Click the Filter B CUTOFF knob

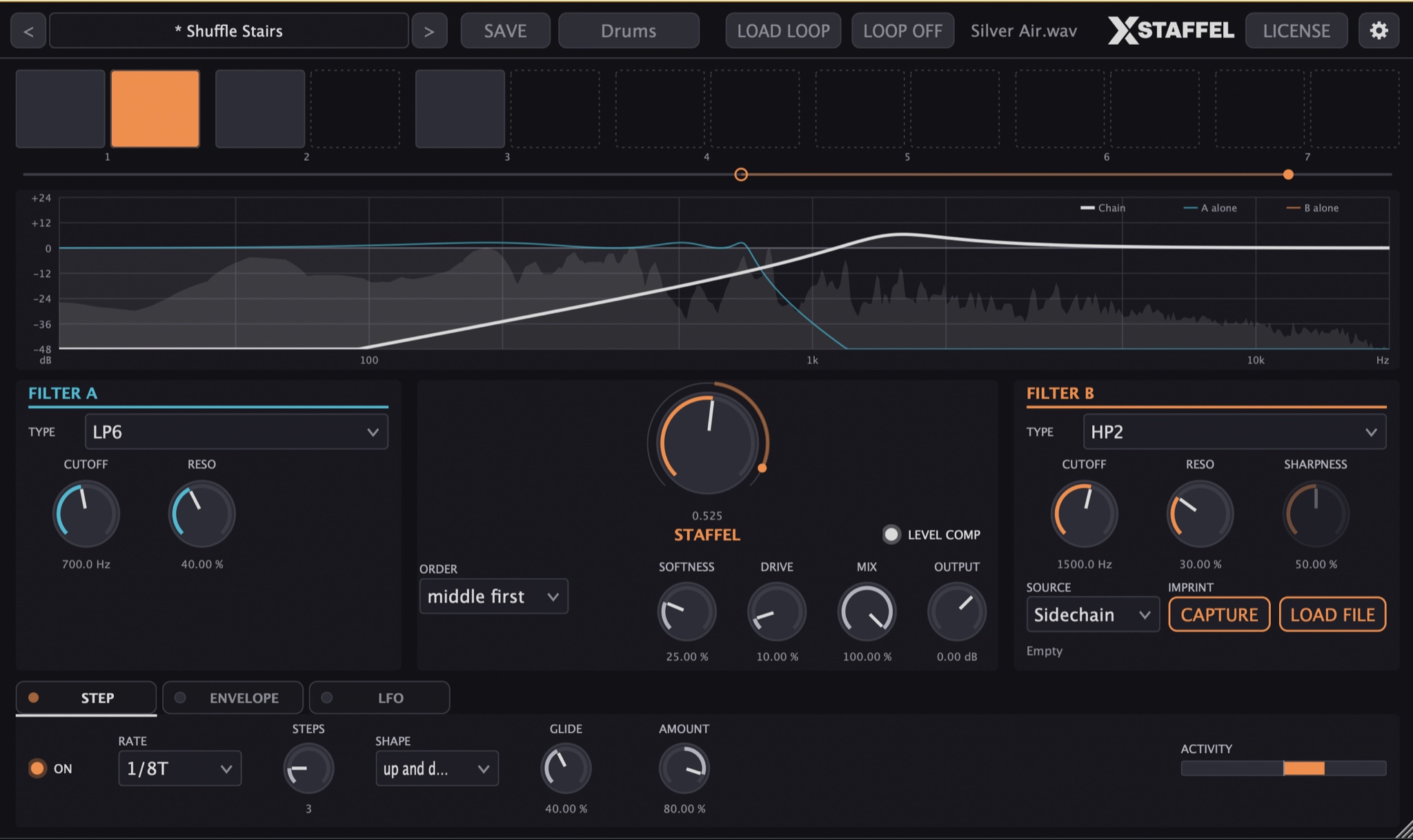coord(1084,514)
